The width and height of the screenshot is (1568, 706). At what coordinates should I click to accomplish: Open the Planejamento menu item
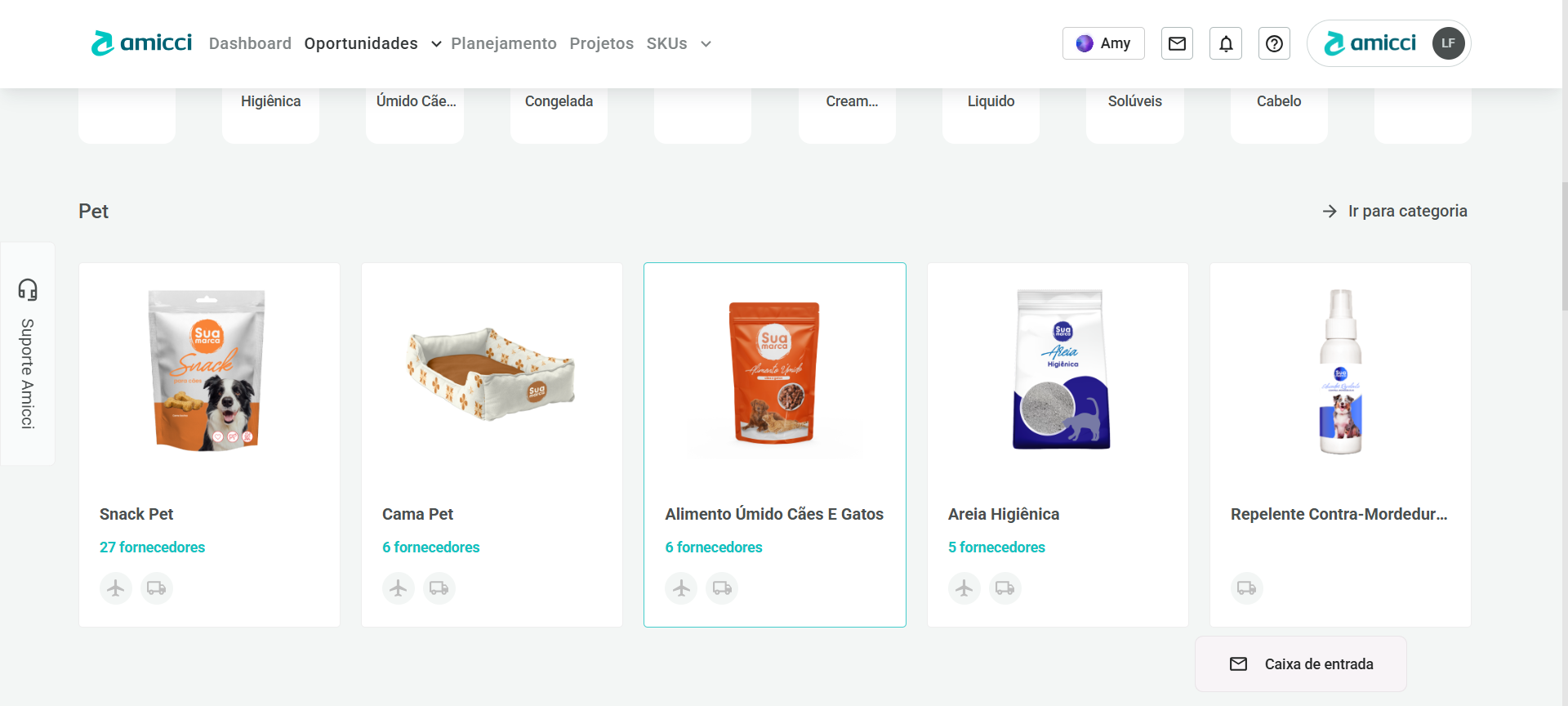click(x=504, y=43)
